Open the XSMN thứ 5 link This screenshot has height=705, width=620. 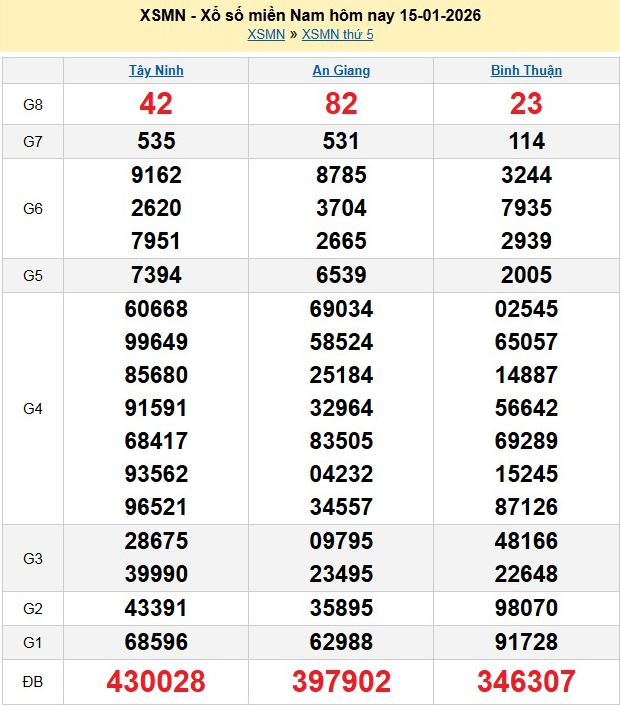coord(337,35)
